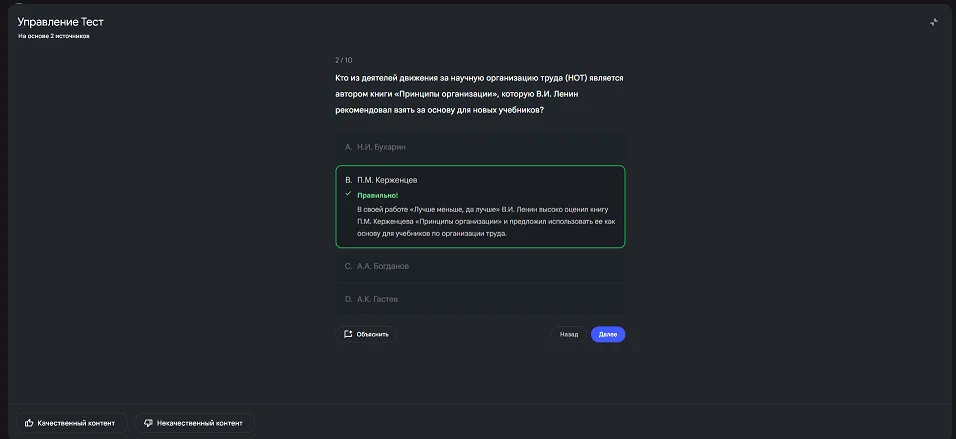Go to next question with Далее

pyautogui.click(x=607, y=334)
